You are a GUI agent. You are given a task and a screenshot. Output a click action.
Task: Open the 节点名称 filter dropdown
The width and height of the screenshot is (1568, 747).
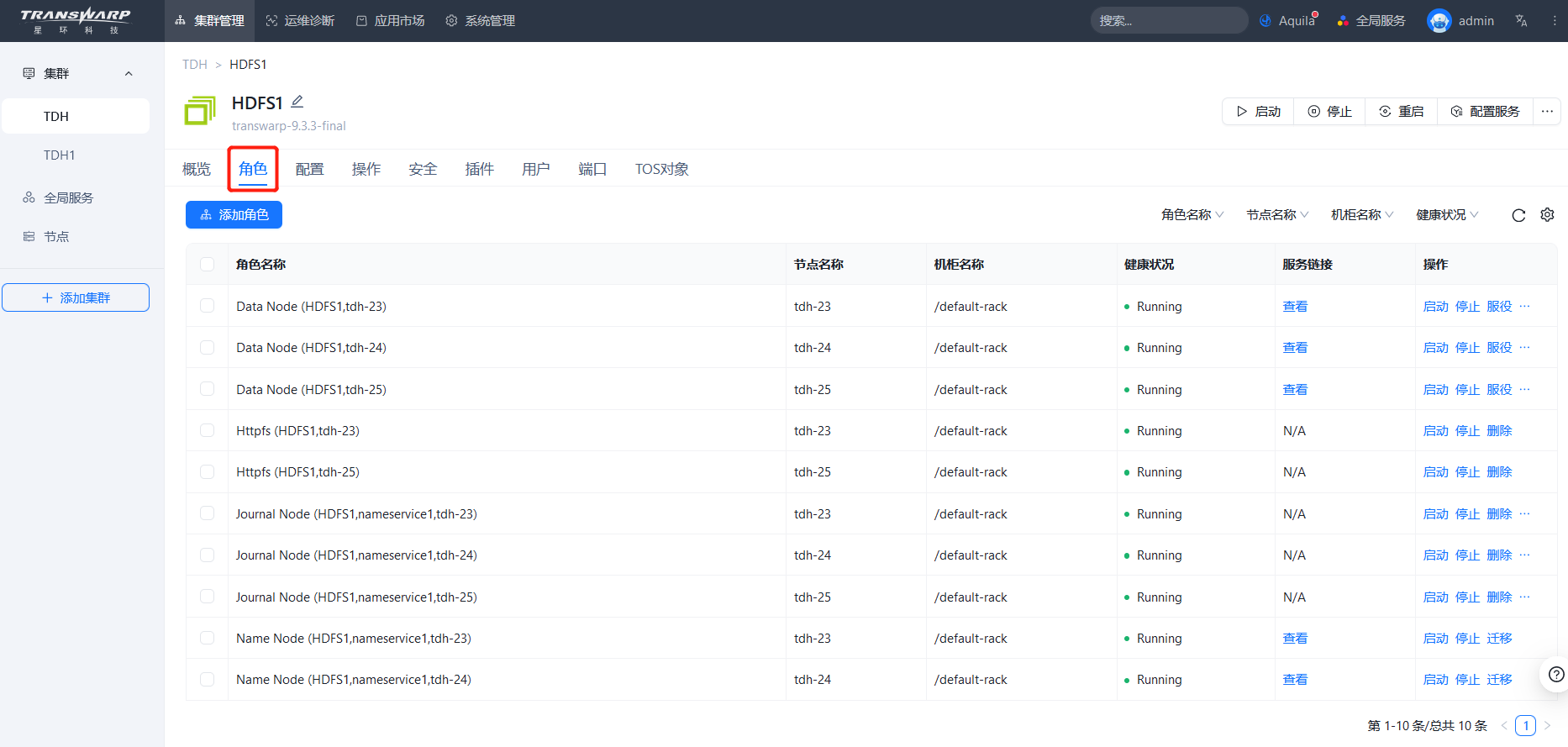(1277, 215)
